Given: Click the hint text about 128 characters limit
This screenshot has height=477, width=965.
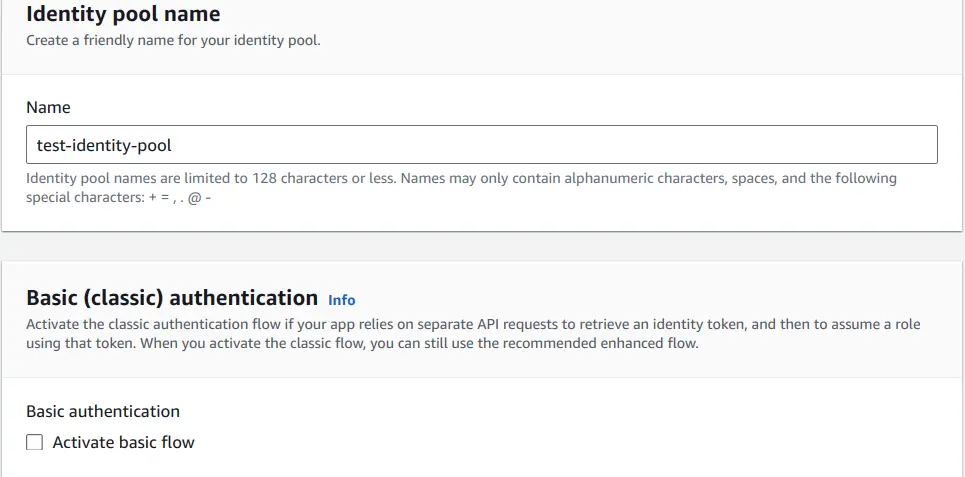Looking at the screenshot, I should [x=461, y=188].
